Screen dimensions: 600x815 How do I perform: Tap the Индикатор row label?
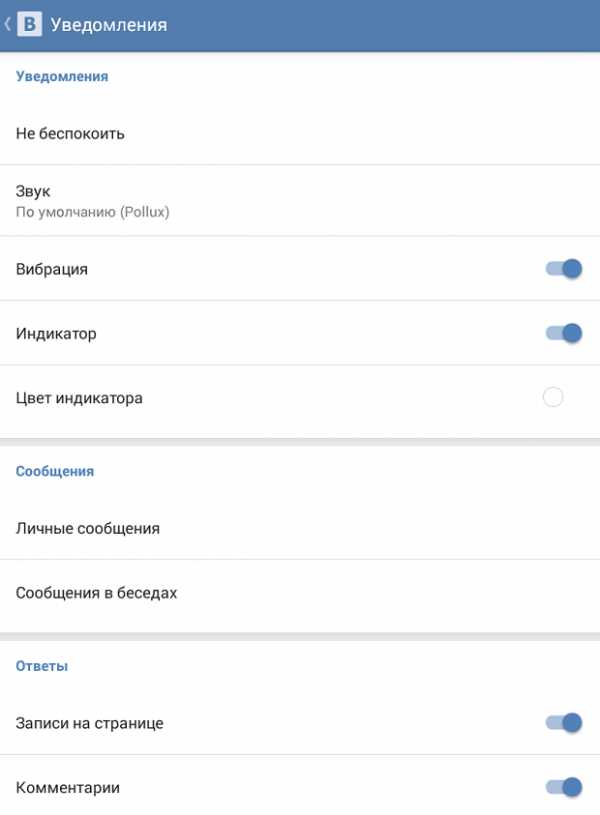point(56,333)
